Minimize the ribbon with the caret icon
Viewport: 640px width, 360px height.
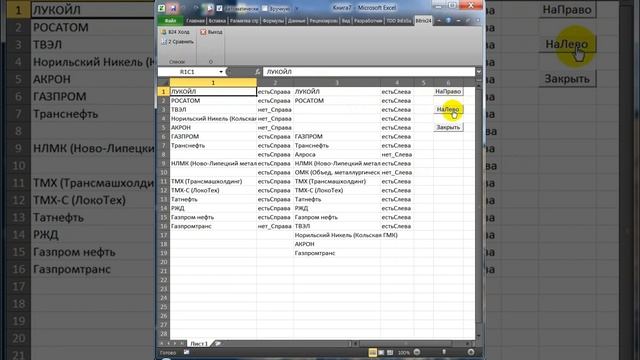point(439,20)
